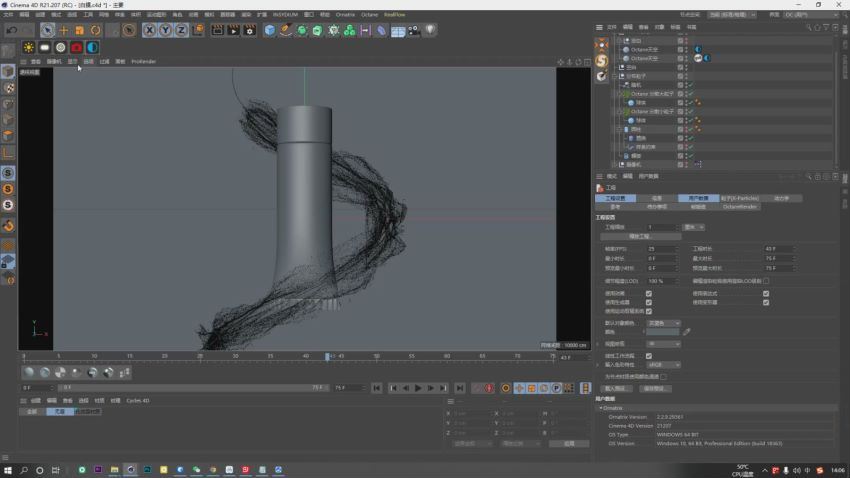
Task: Open the layout dropdown at top right
Action: 811,15
